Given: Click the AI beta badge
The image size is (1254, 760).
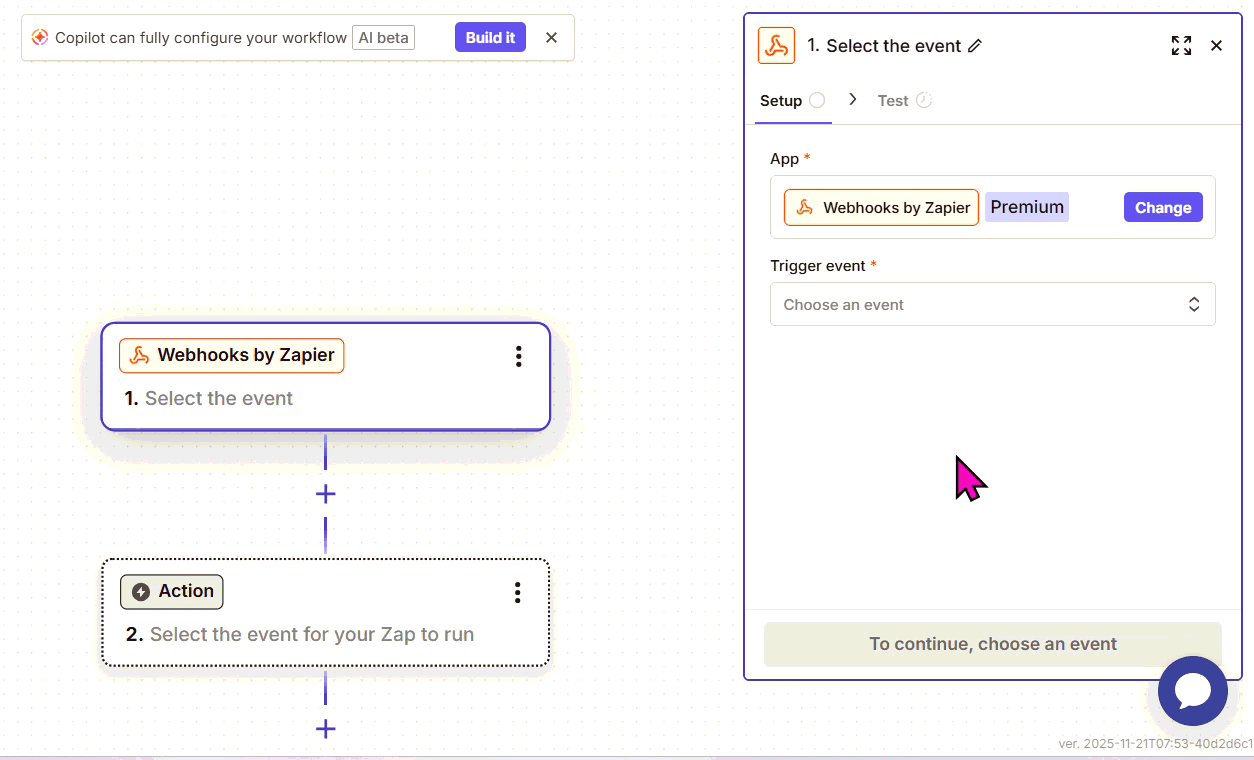Looking at the screenshot, I should tap(383, 38).
